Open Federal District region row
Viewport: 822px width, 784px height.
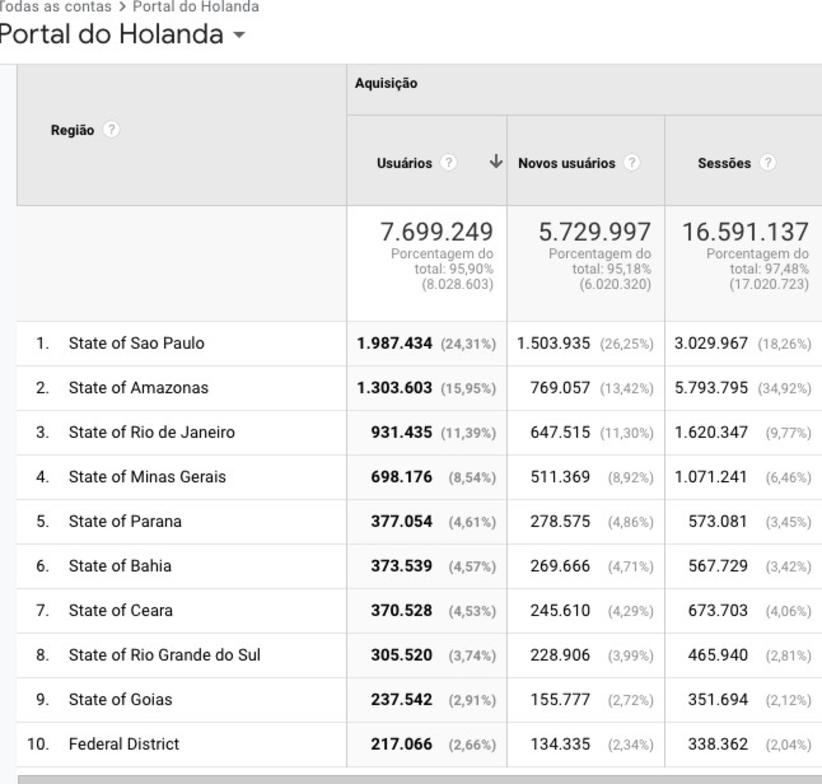tap(124, 744)
